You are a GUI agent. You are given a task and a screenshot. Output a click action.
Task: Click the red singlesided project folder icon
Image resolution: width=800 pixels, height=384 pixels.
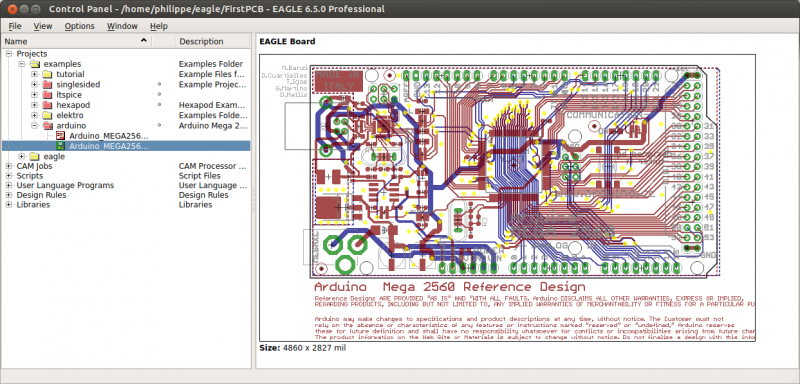(47, 85)
